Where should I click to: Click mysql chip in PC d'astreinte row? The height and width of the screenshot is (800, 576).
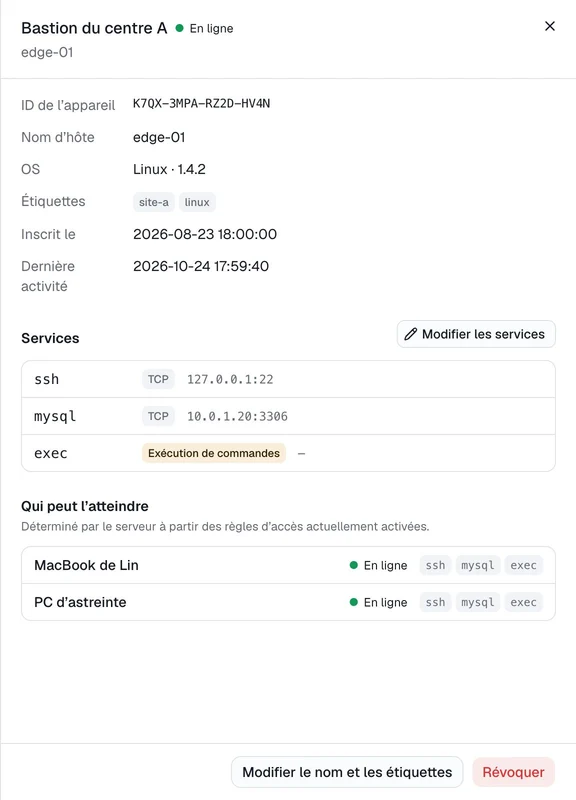tap(478, 602)
